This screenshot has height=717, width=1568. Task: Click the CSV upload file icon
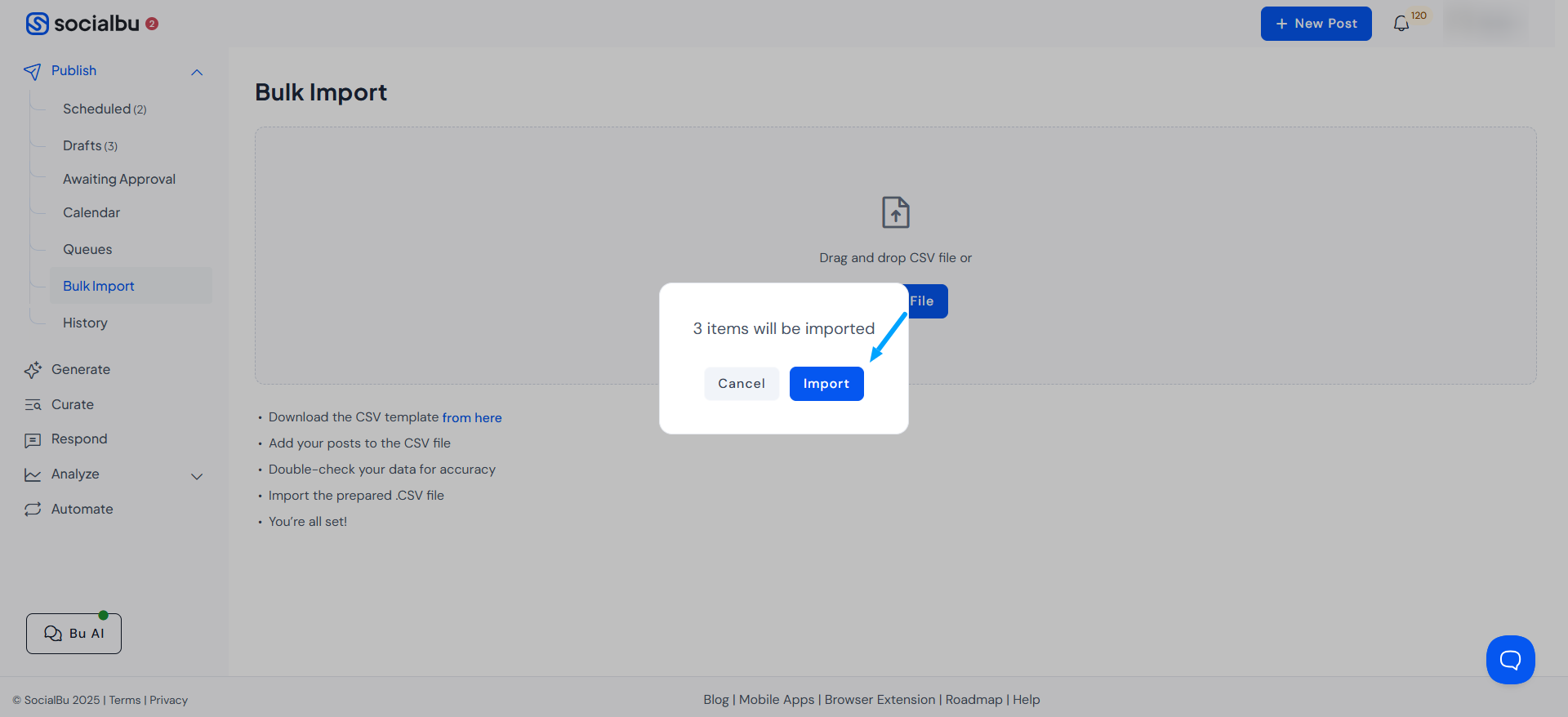(x=895, y=213)
